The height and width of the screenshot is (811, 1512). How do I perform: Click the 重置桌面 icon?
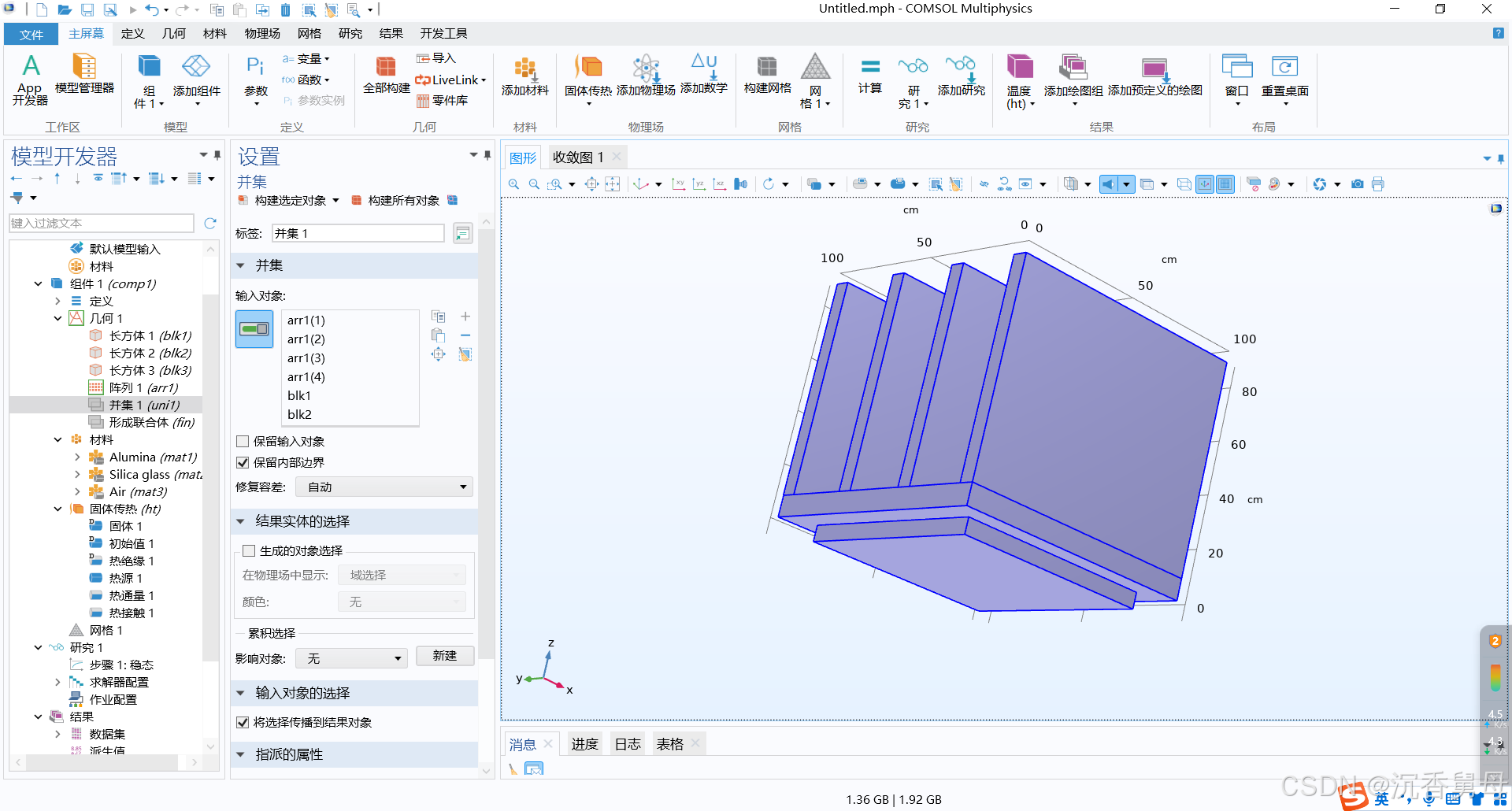(1284, 79)
